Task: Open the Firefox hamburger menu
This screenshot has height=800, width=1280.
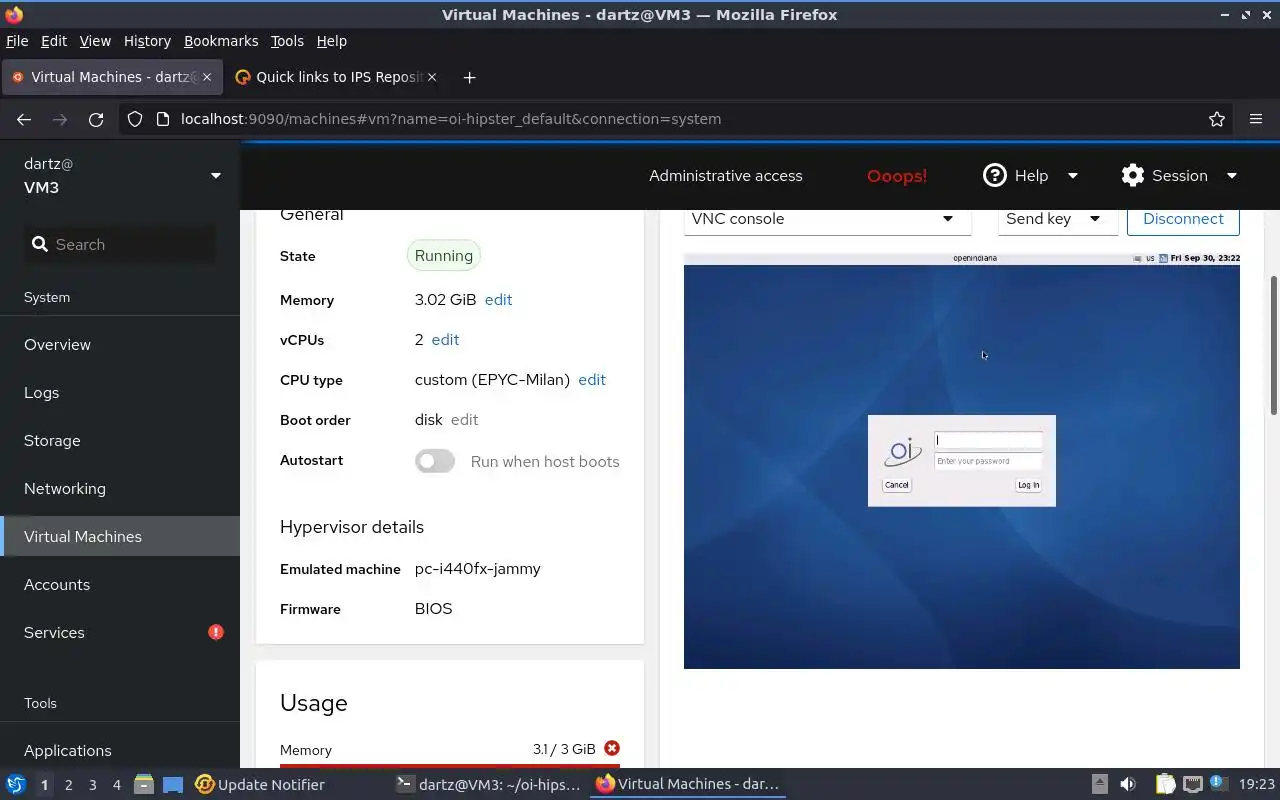Action: pos(1256,119)
